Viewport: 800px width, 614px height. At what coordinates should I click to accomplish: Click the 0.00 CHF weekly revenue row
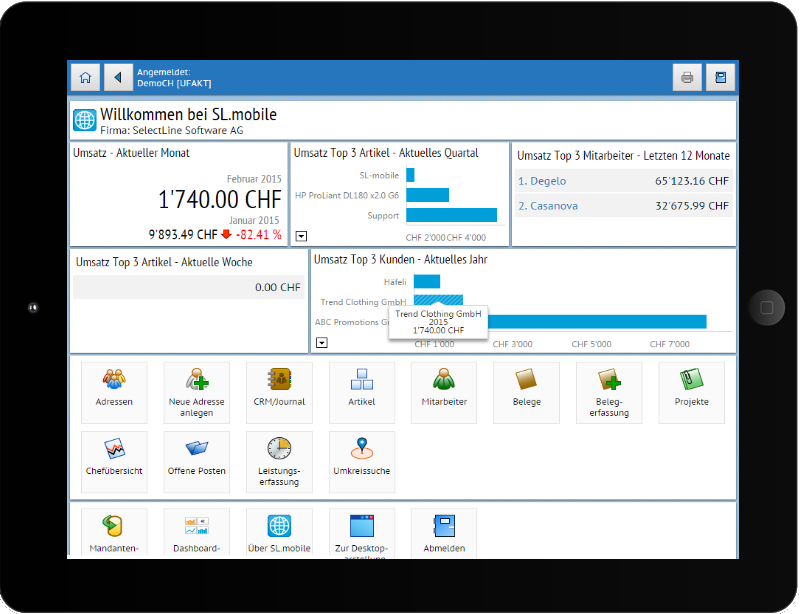(189, 287)
